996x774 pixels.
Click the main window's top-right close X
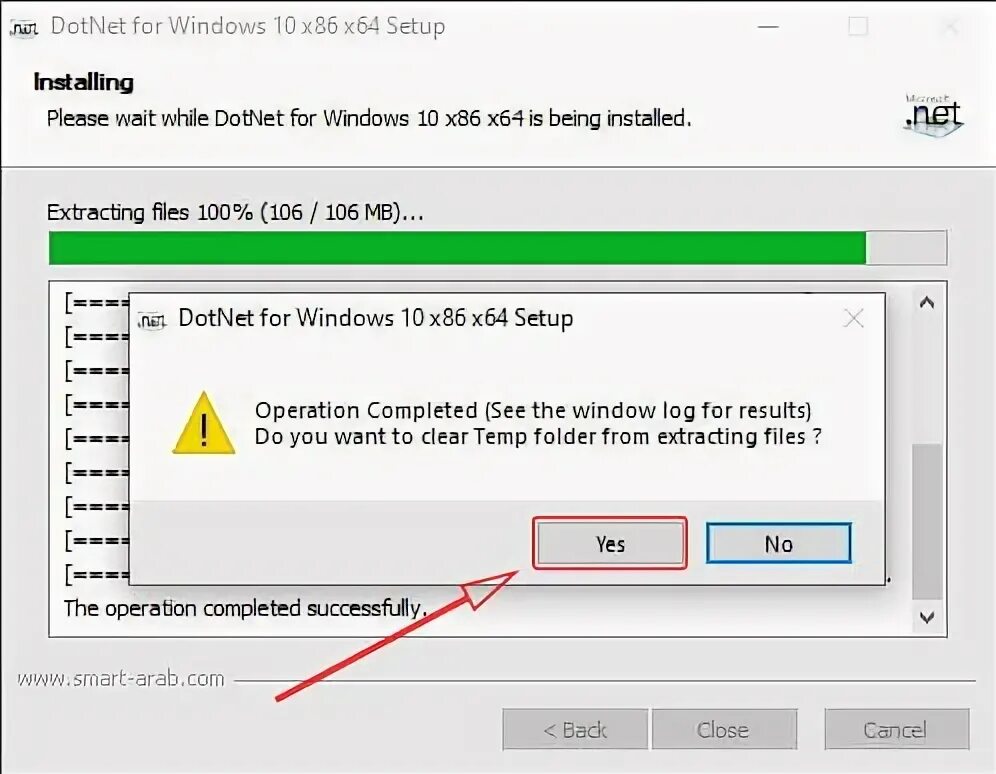pos(951,27)
